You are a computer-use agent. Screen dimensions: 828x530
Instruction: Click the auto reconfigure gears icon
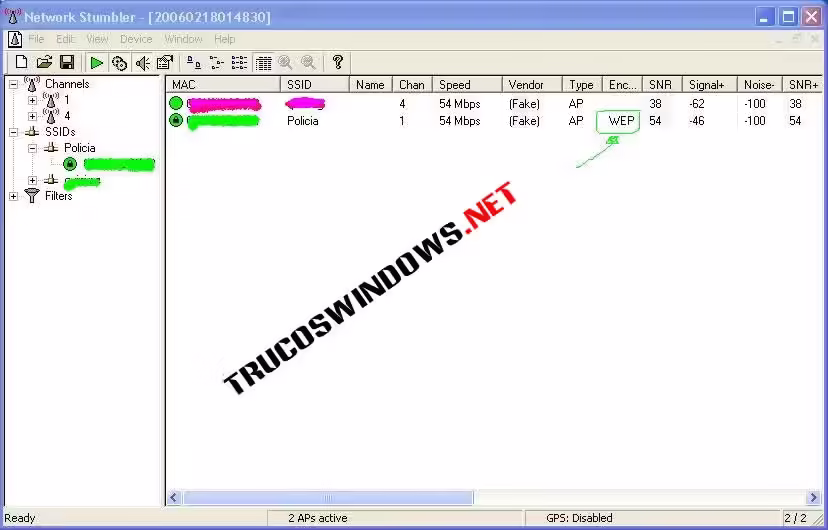pyautogui.click(x=119, y=63)
